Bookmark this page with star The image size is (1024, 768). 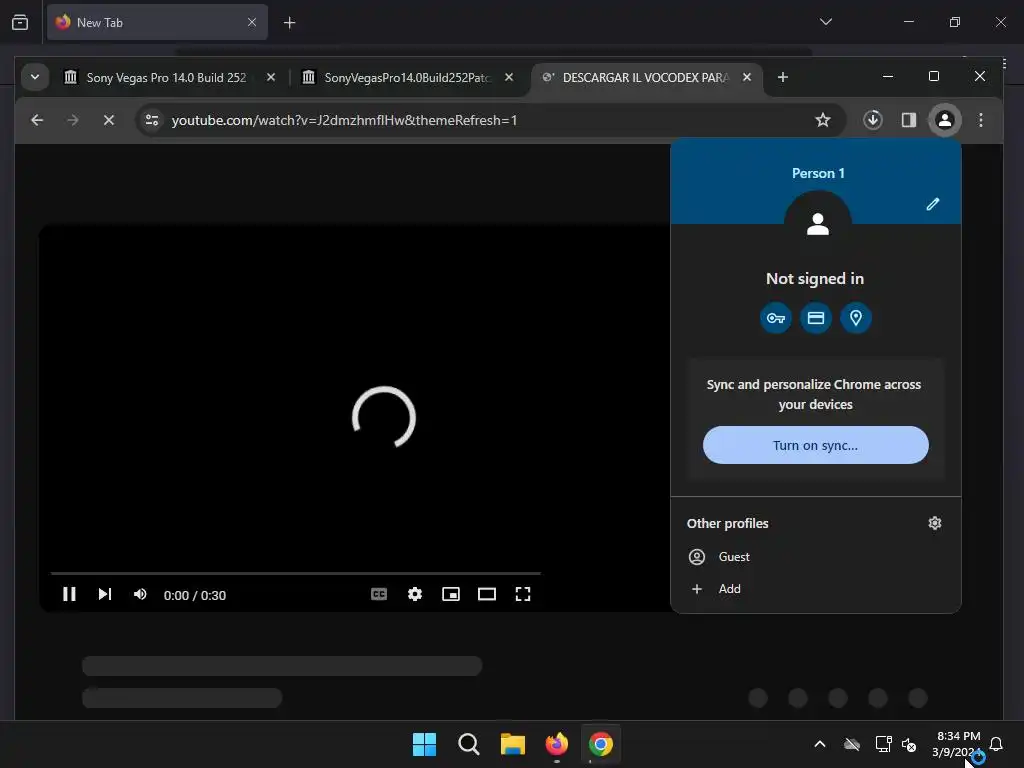coord(823,120)
